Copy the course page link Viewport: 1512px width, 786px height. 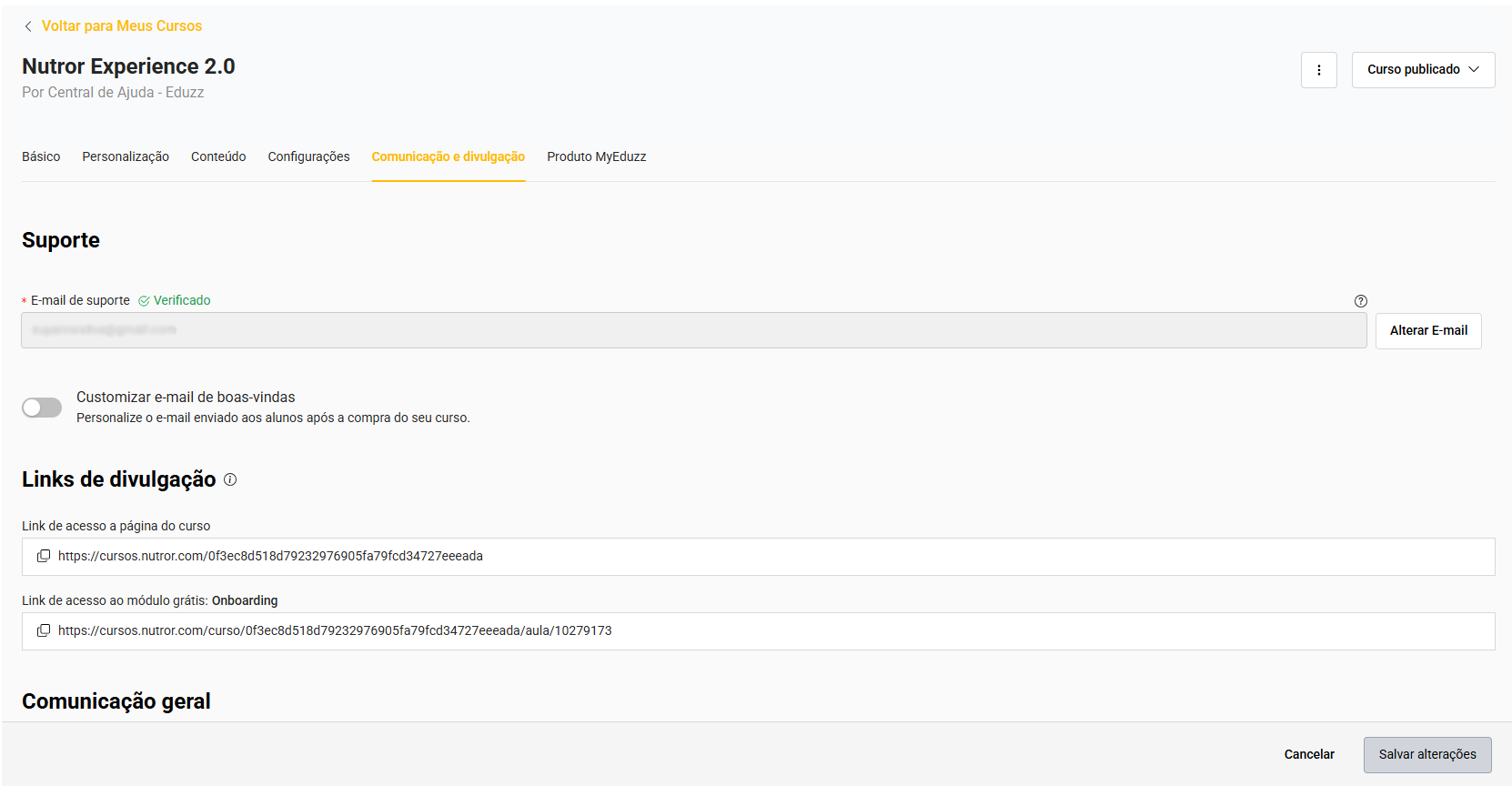(x=43, y=556)
